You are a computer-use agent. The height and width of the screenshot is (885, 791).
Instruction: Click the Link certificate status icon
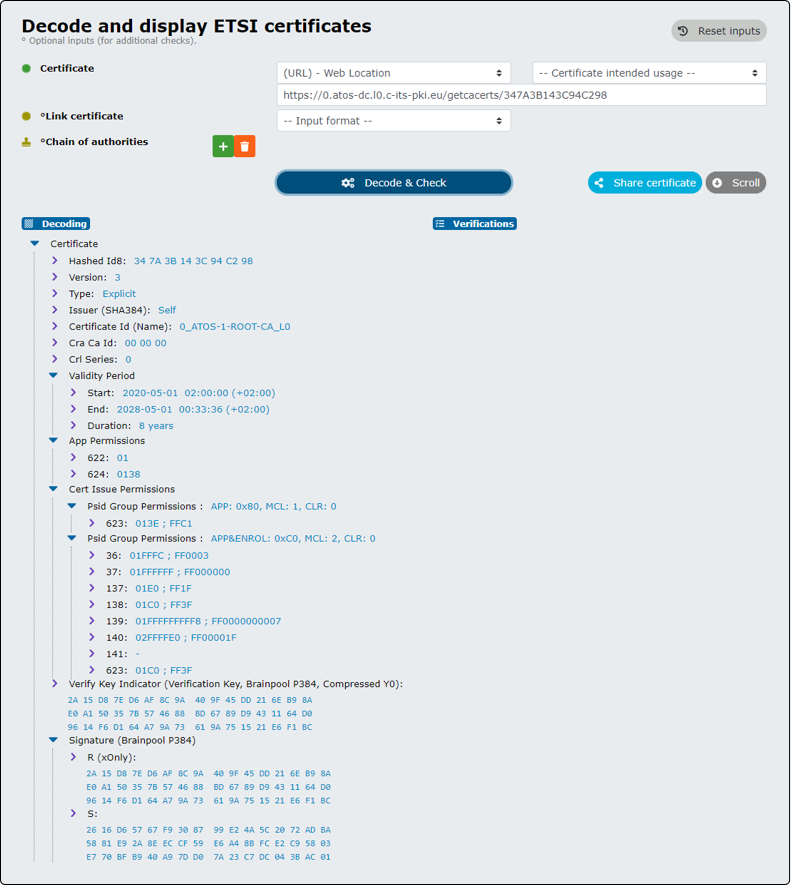26,116
